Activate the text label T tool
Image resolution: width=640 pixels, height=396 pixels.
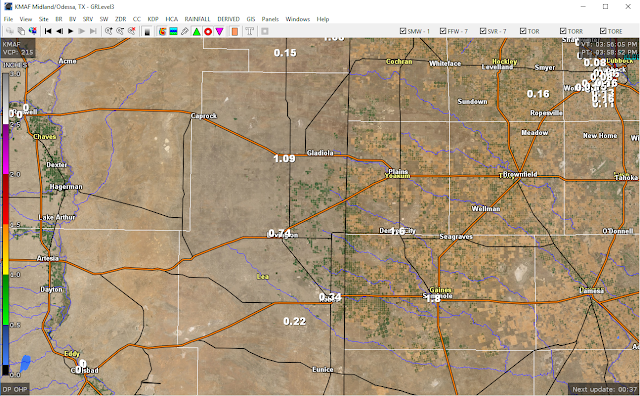coord(249,31)
